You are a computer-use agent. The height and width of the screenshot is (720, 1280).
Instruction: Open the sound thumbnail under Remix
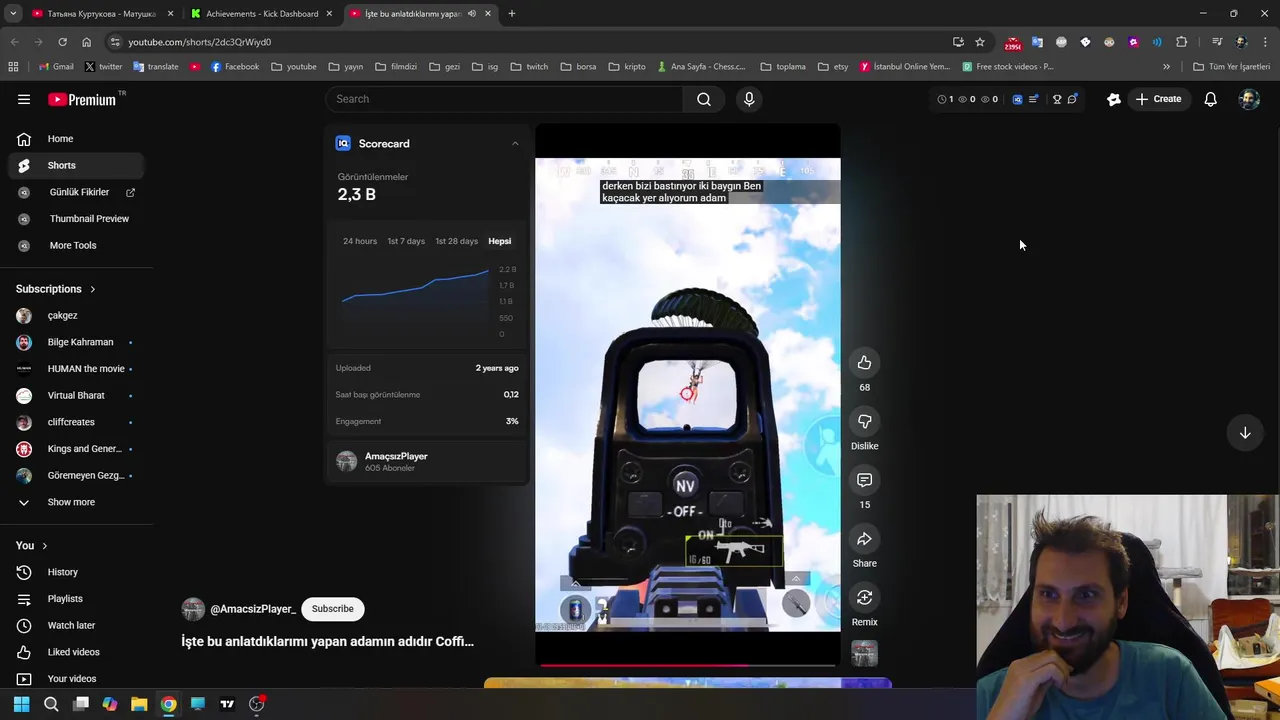pyautogui.click(x=864, y=654)
